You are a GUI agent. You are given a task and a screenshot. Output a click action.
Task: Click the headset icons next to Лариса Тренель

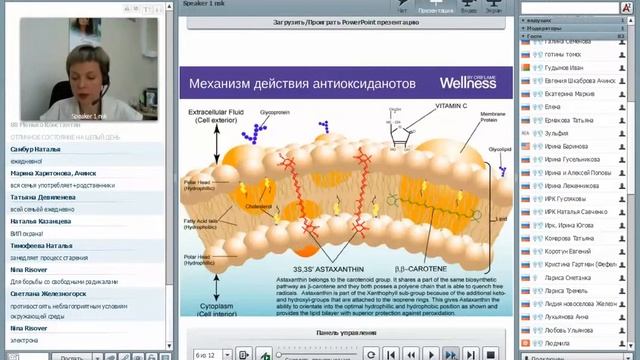(538, 291)
